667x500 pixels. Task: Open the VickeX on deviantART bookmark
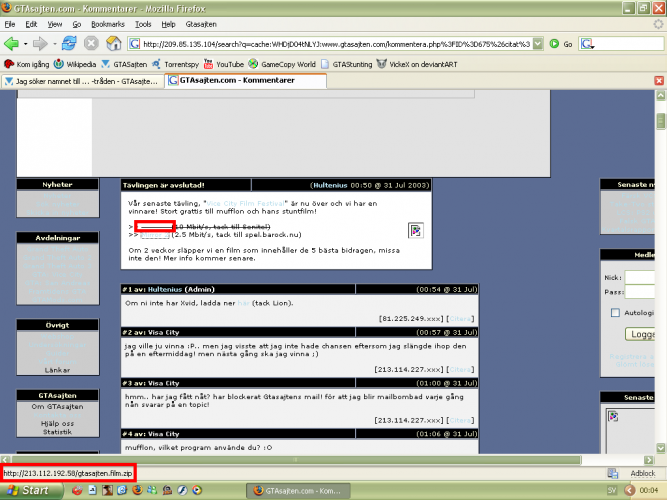click(417, 64)
